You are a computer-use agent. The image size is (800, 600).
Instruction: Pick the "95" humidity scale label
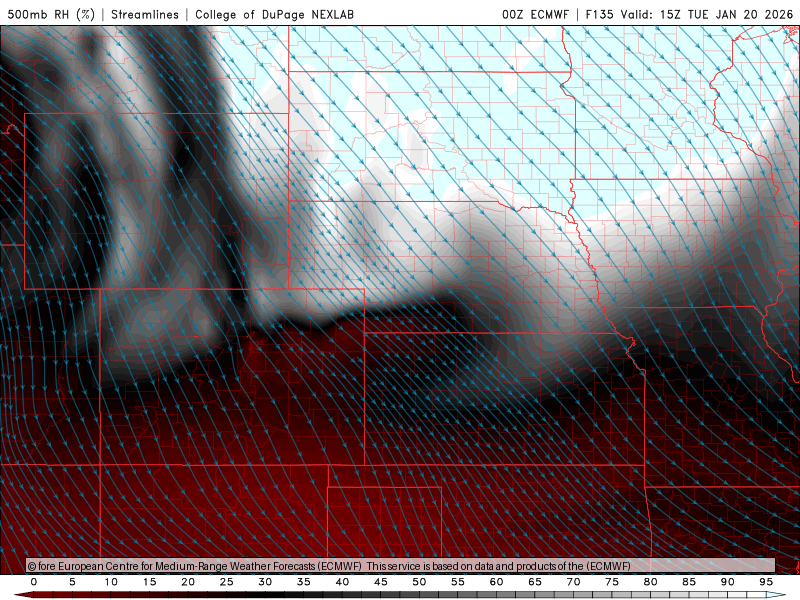(766, 582)
